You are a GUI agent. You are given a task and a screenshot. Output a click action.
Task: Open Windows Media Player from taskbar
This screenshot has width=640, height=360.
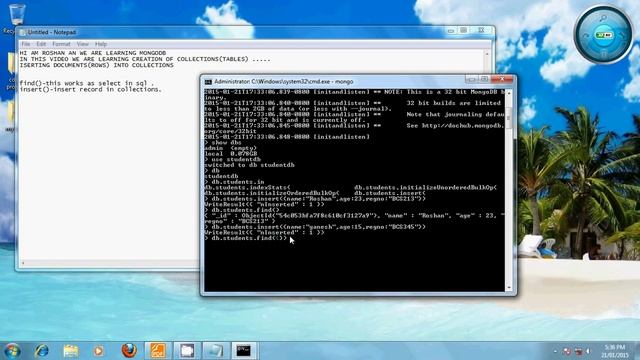98,351
